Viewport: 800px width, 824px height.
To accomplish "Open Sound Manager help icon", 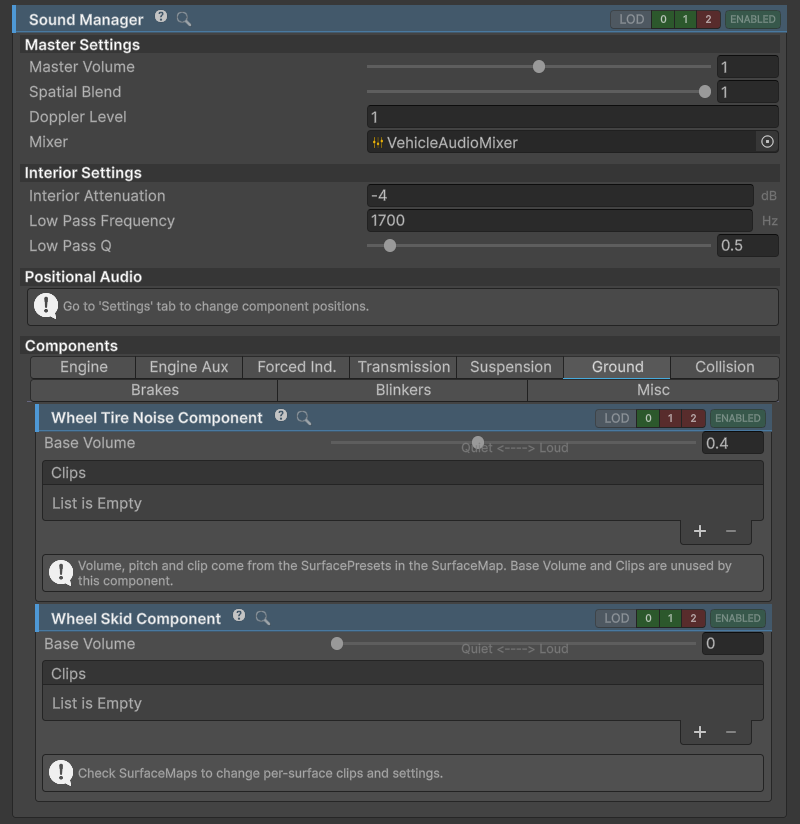I will (161, 17).
